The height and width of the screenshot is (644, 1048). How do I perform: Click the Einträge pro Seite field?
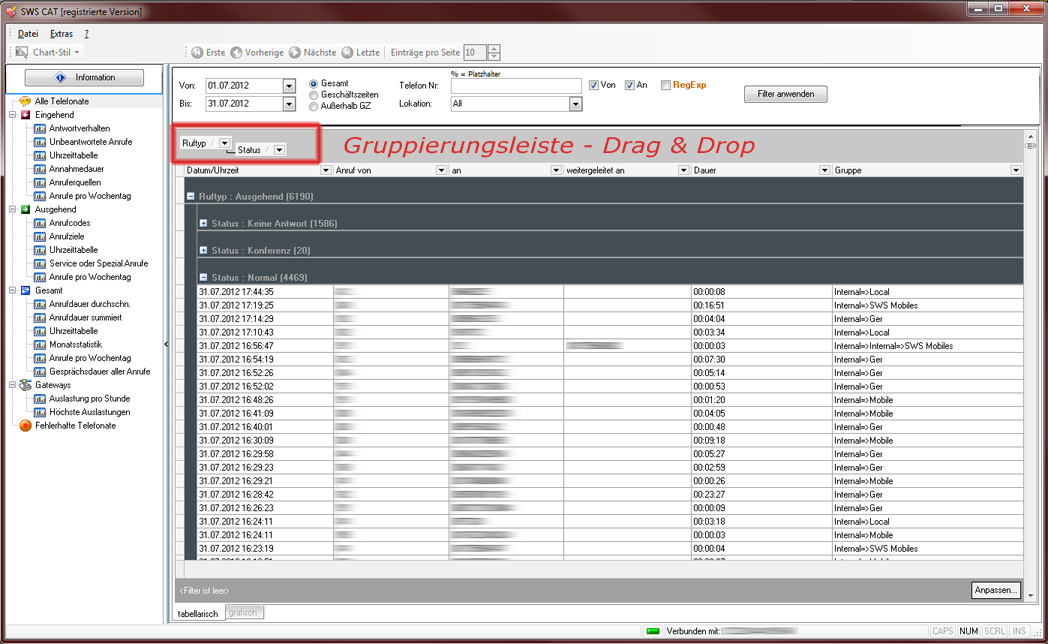[475, 52]
